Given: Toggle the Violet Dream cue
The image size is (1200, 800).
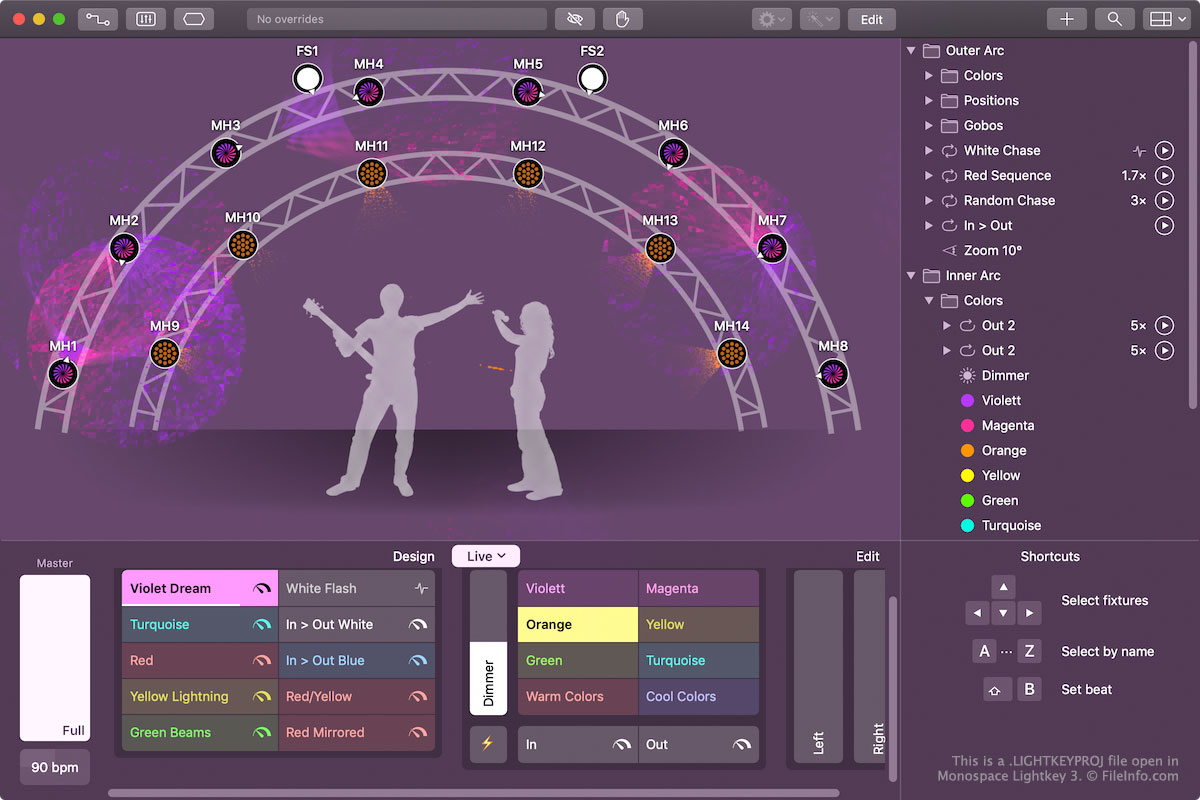Looking at the screenshot, I should (x=200, y=588).
